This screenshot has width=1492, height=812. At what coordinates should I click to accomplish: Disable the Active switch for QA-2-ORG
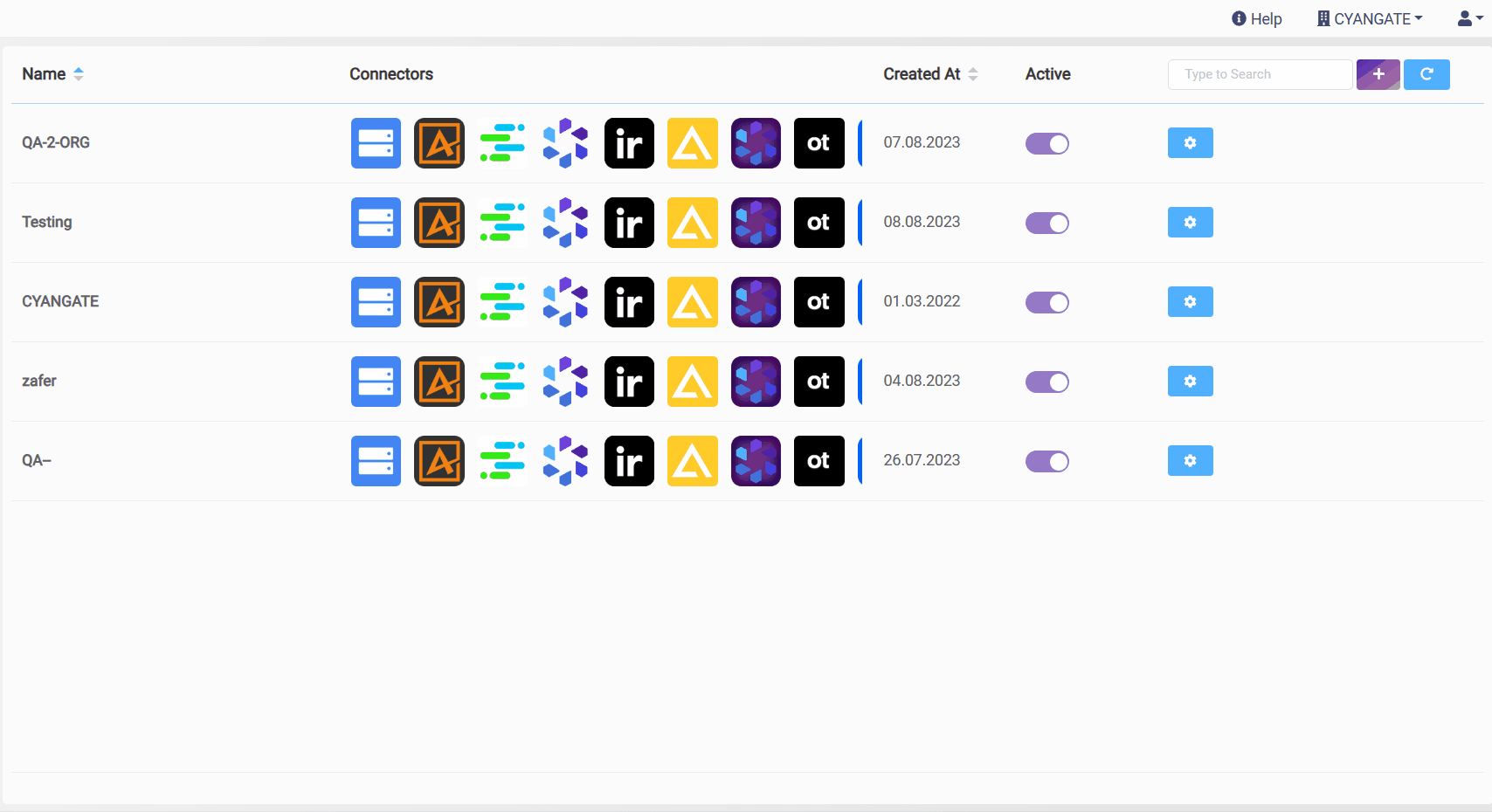tap(1047, 143)
